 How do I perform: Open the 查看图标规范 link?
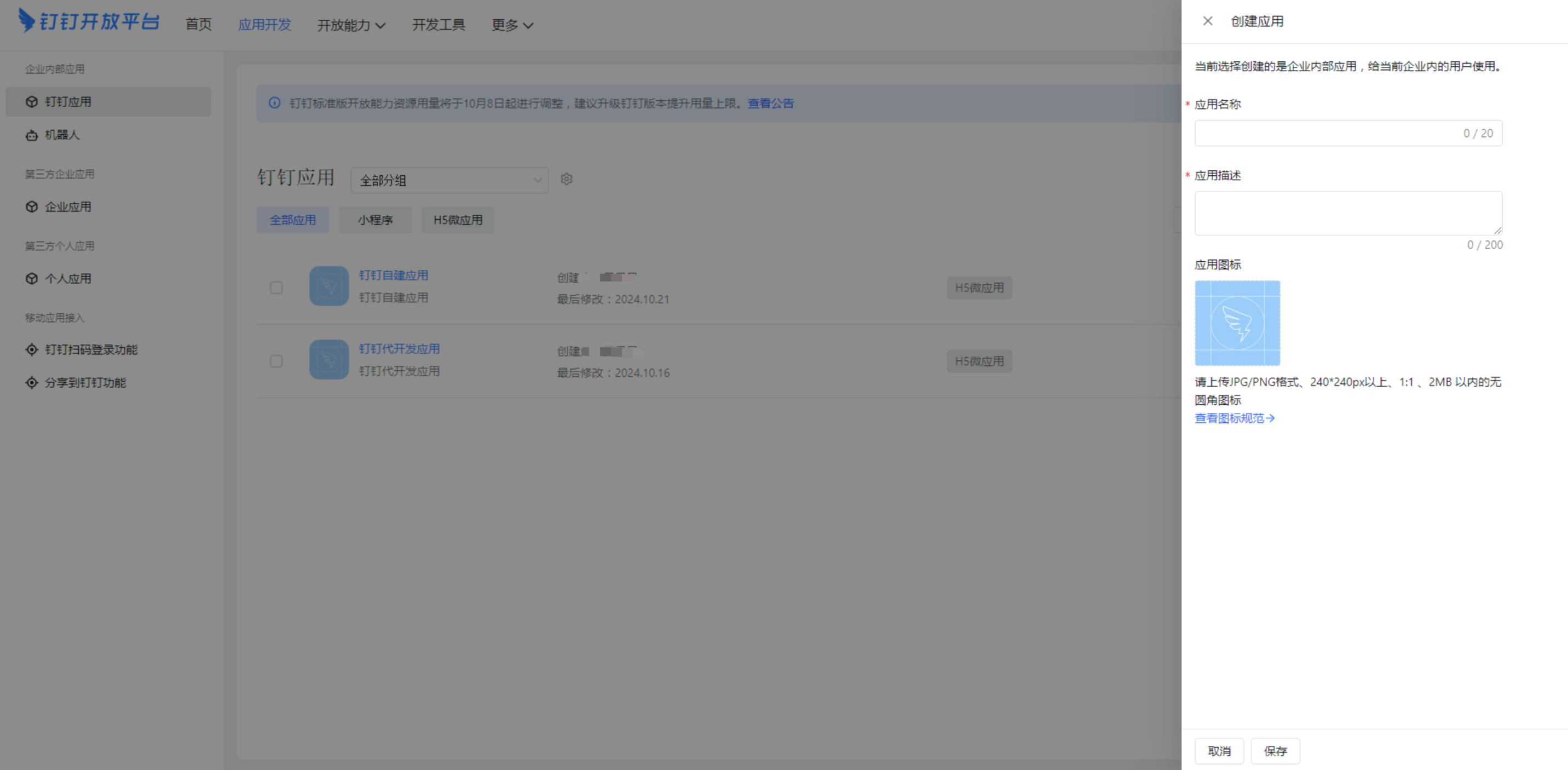click(x=1235, y=418)
